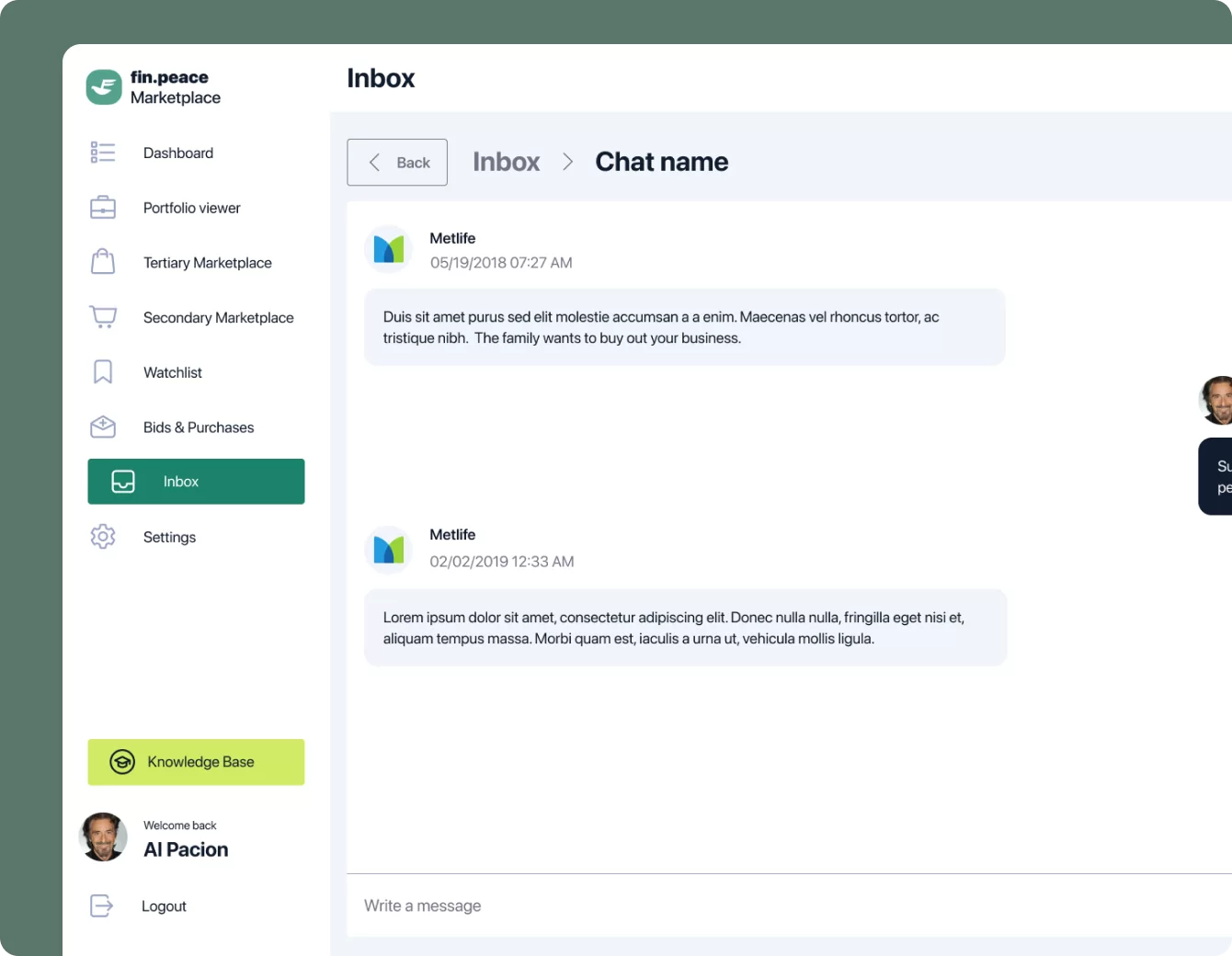Screen dimensions: 1232x956
Task: Click the Inbox breadcrumb link
Action: 506,162
